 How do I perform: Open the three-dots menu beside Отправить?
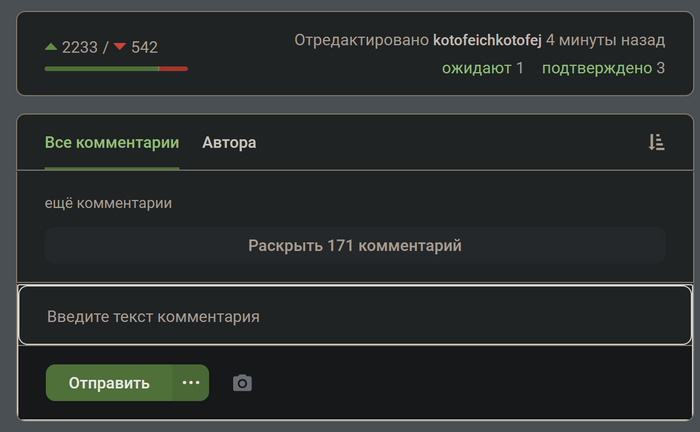click(190, 383)
